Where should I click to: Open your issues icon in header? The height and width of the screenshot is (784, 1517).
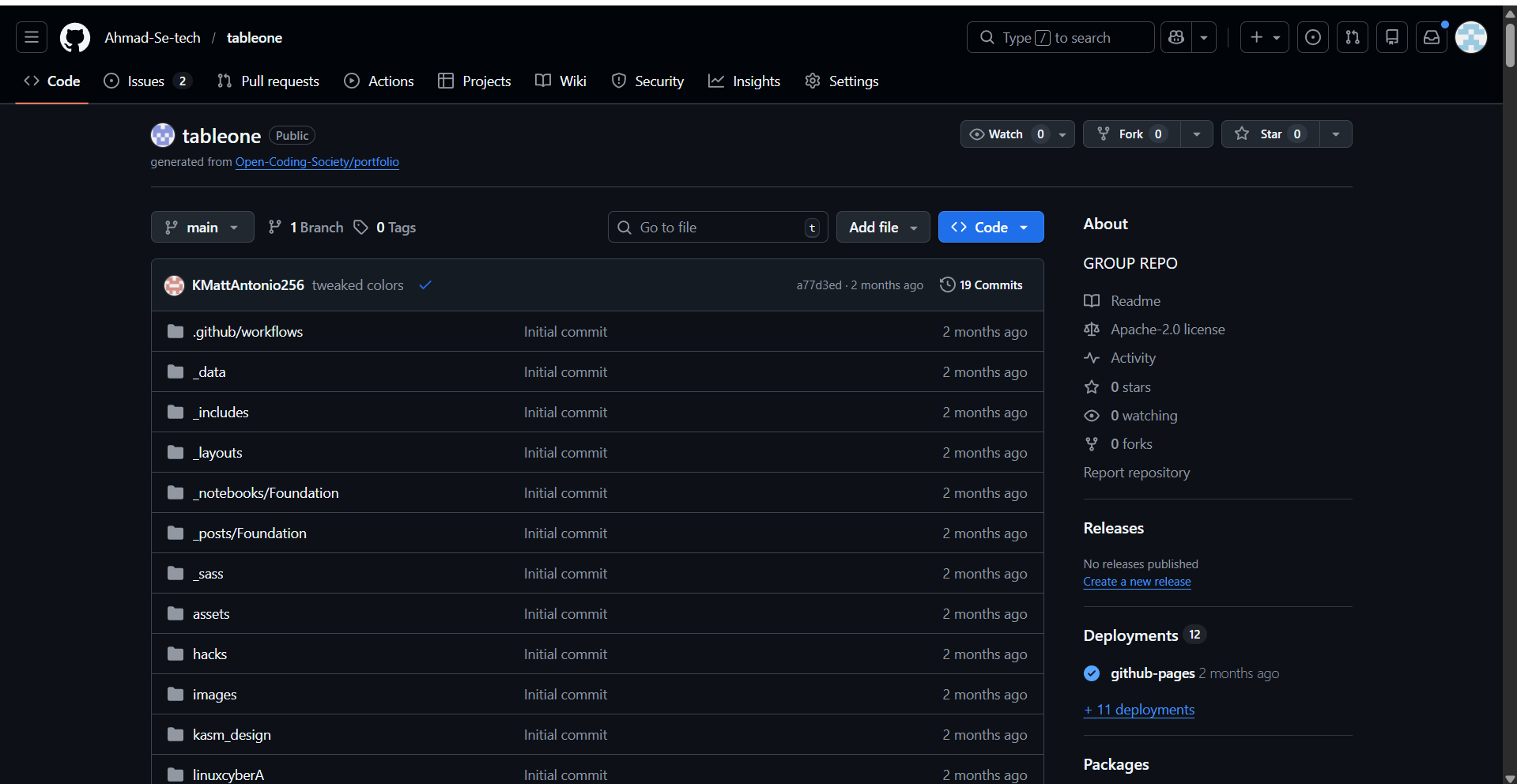(1313, 37)
